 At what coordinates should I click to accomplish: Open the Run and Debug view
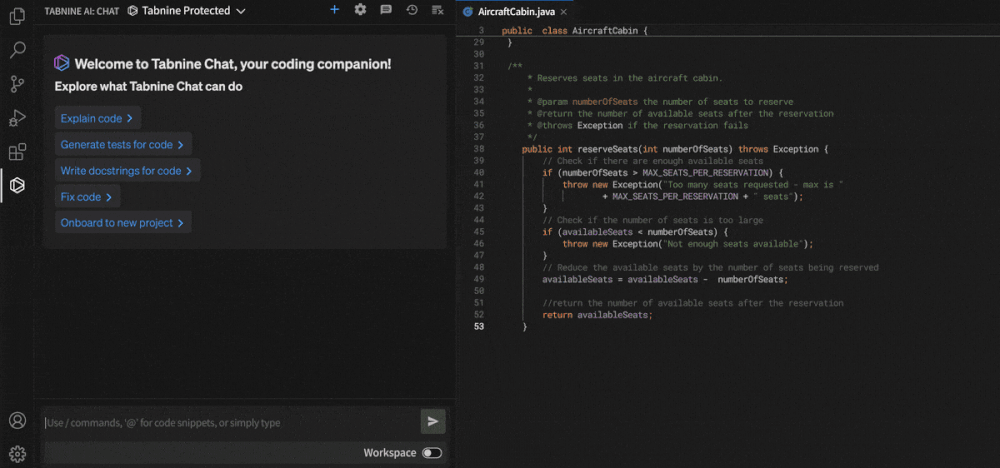click(x=17, y=118)
